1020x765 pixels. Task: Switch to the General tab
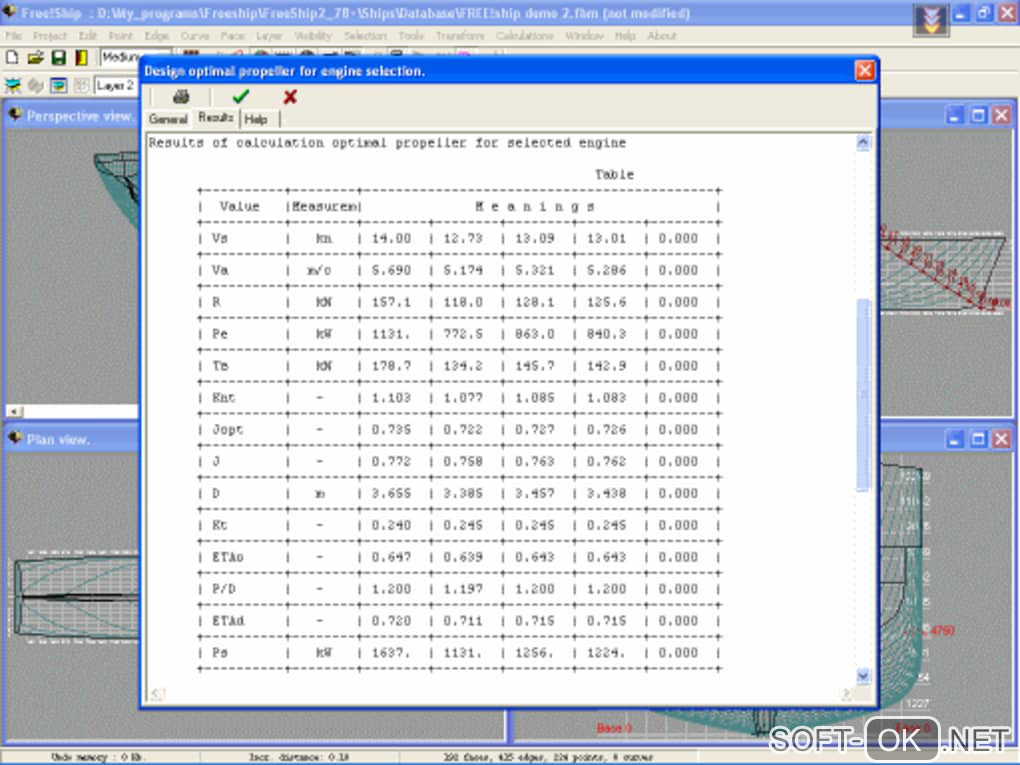pos(168,119)
